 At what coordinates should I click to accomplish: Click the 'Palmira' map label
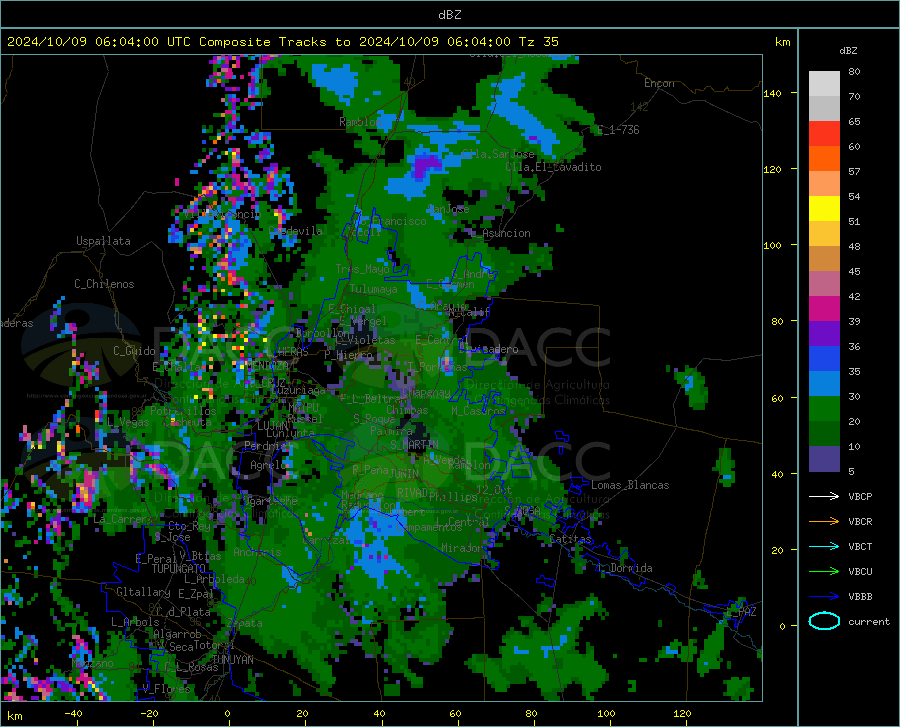391,430
